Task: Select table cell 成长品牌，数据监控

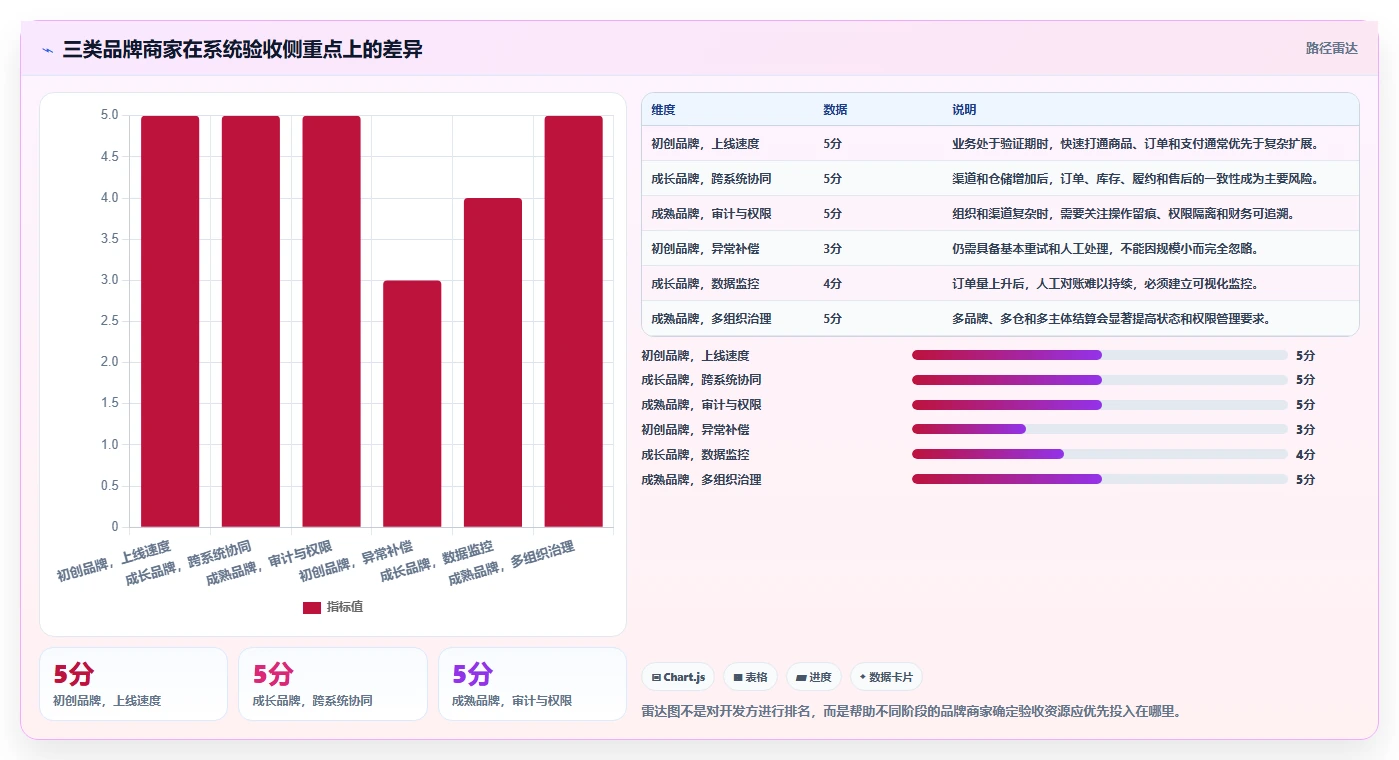Action: click(705, 284)
